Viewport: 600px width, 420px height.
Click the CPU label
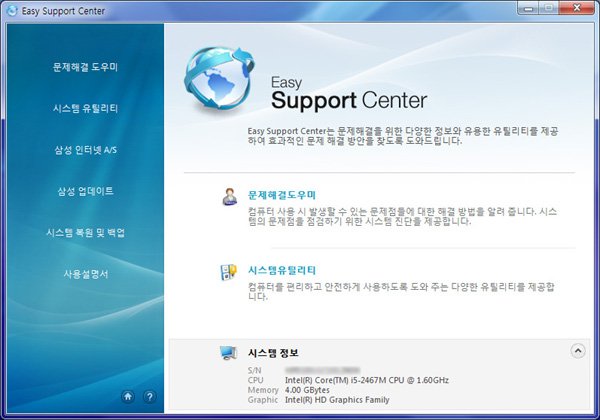(256, 380)
